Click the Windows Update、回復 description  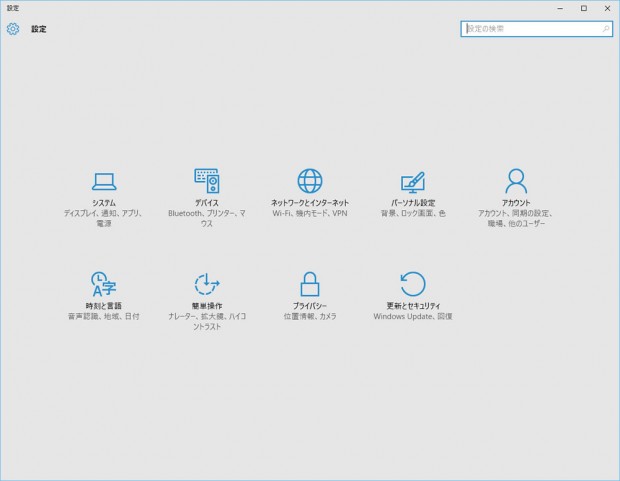click(x=413, y=316)
